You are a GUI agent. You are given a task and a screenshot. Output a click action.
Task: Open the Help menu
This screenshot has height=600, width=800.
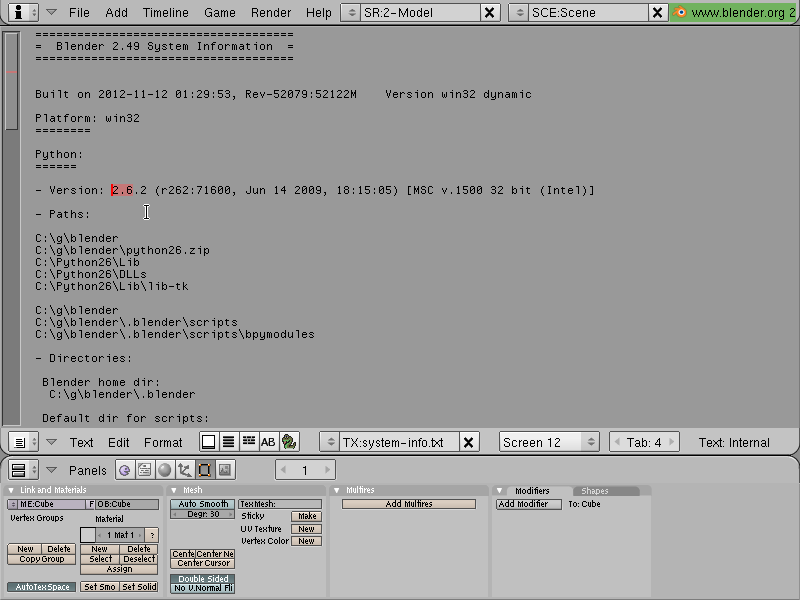pos(318,12)
